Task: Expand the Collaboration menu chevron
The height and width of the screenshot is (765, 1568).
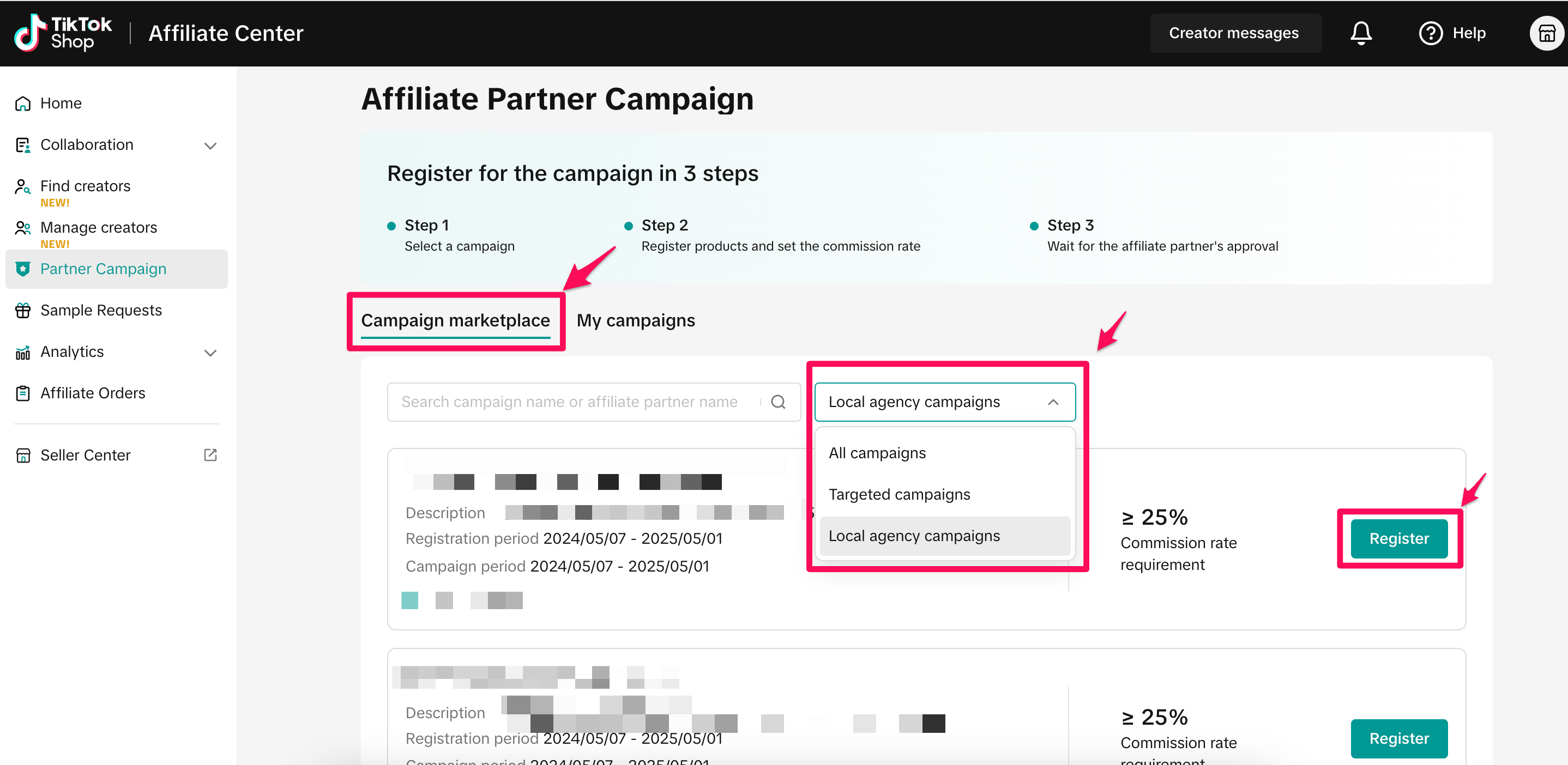Action: point(210,145)
